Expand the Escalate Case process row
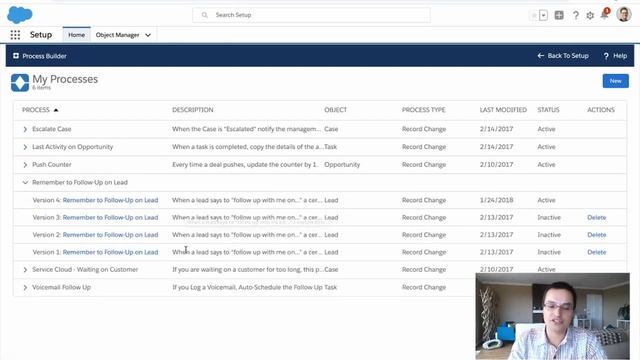 point(25,129)
